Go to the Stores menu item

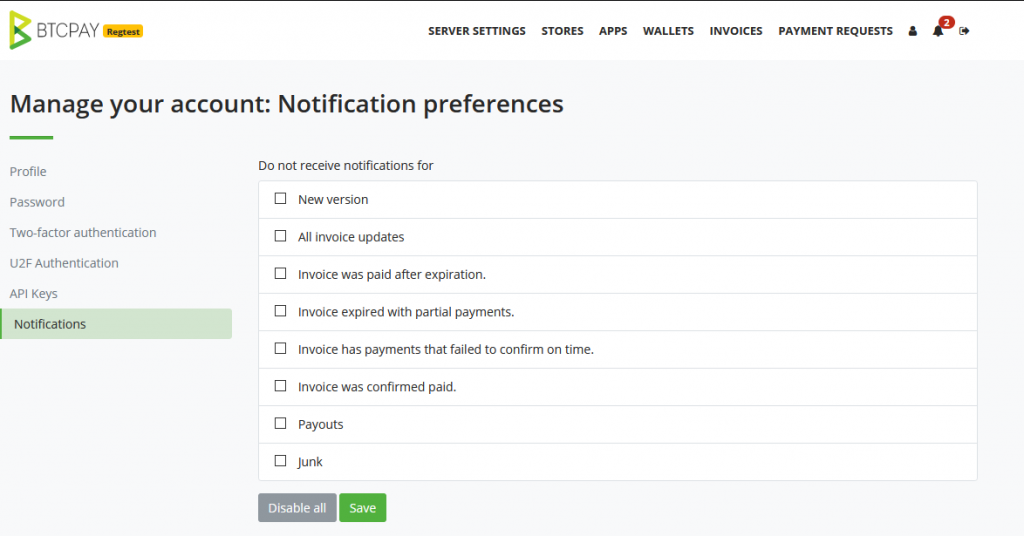pos(562,31)
